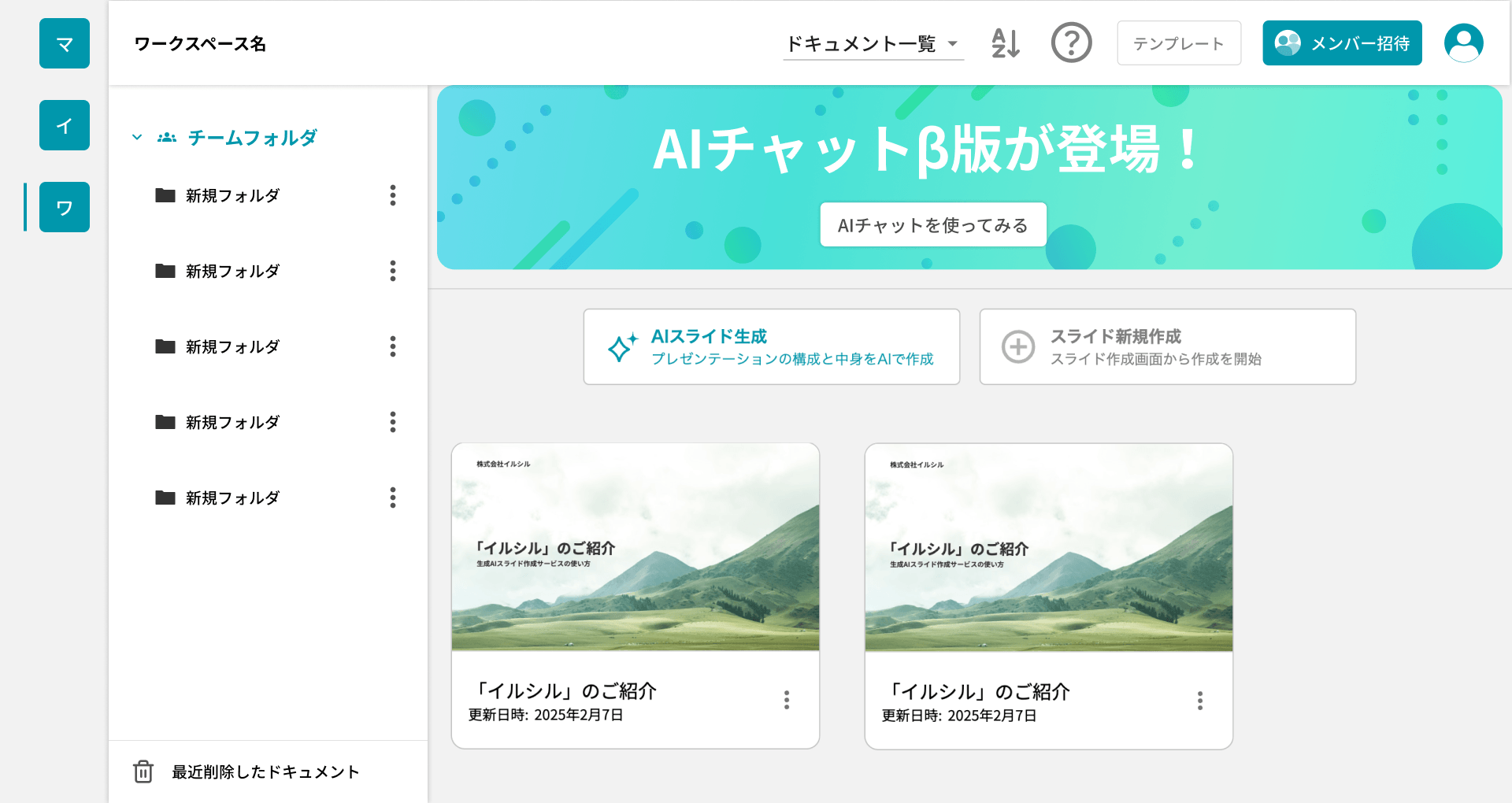Image resolution: width=1512 pixels, height=803 pixels.
Task: Click the sort order icon
Action: 1006,44
